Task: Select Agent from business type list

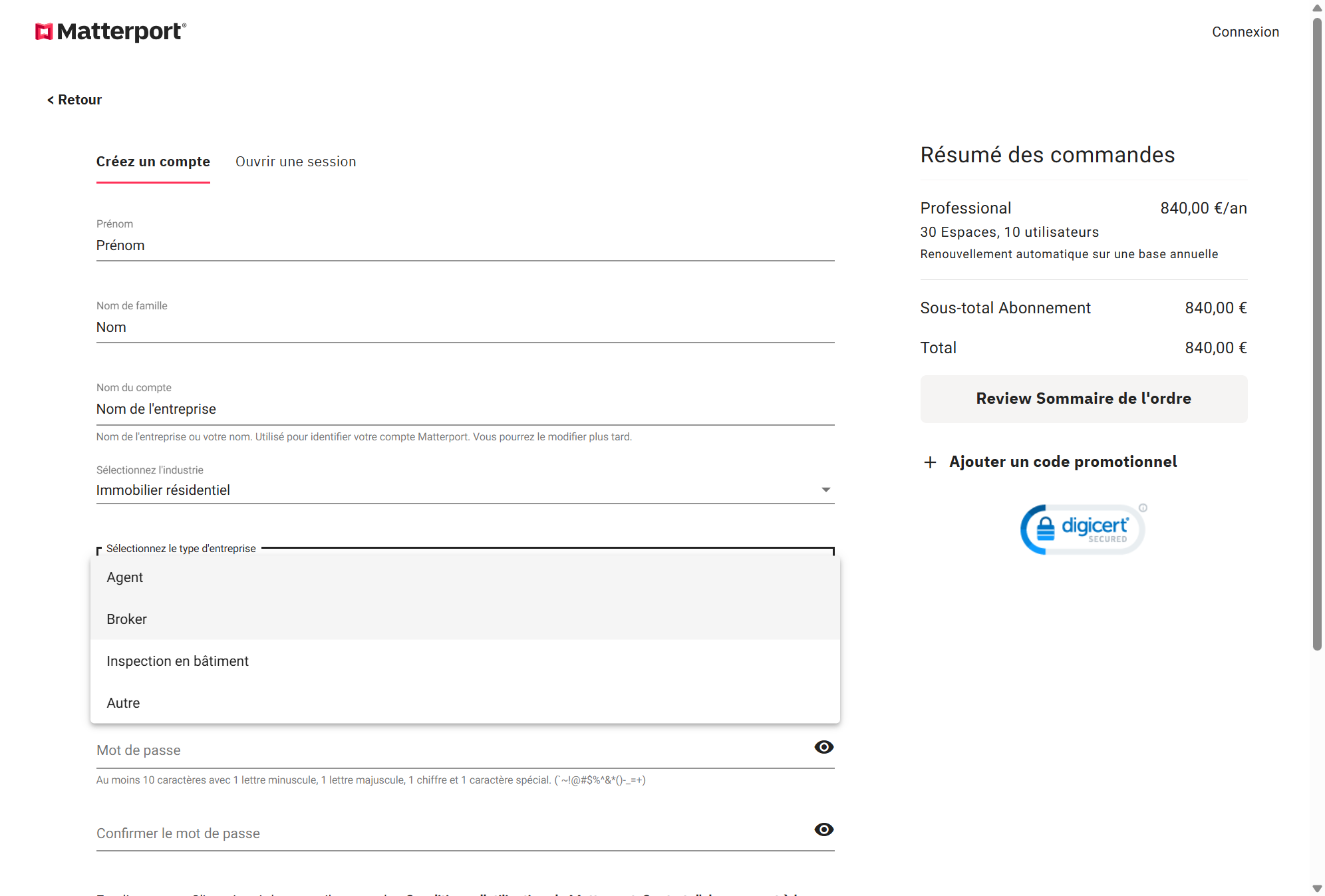Action: click(465, 577)
